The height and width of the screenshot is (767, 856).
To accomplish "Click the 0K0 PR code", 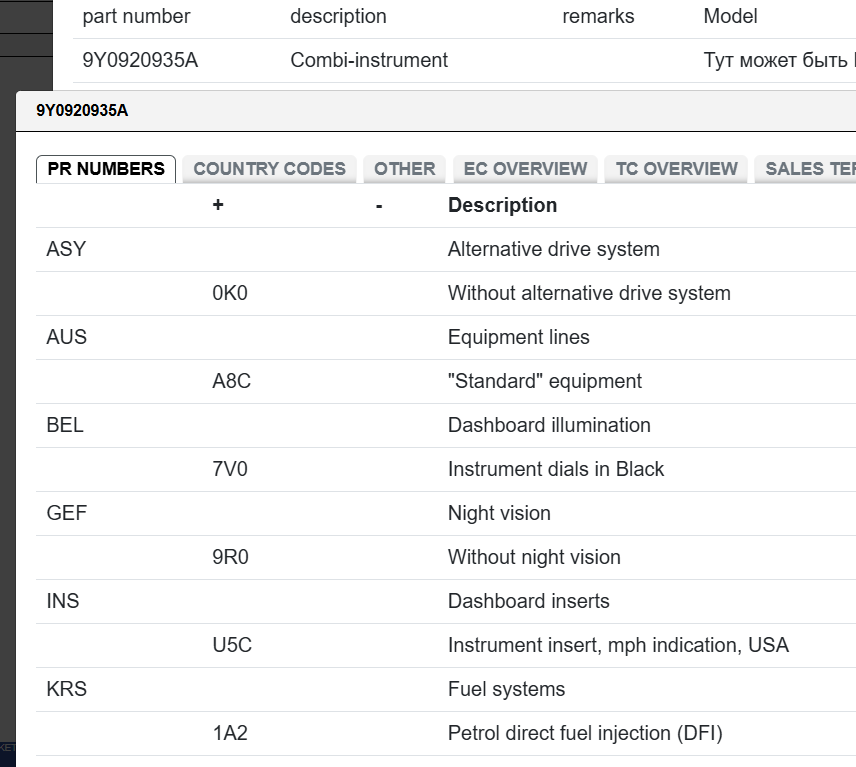I will click(230, 293).
